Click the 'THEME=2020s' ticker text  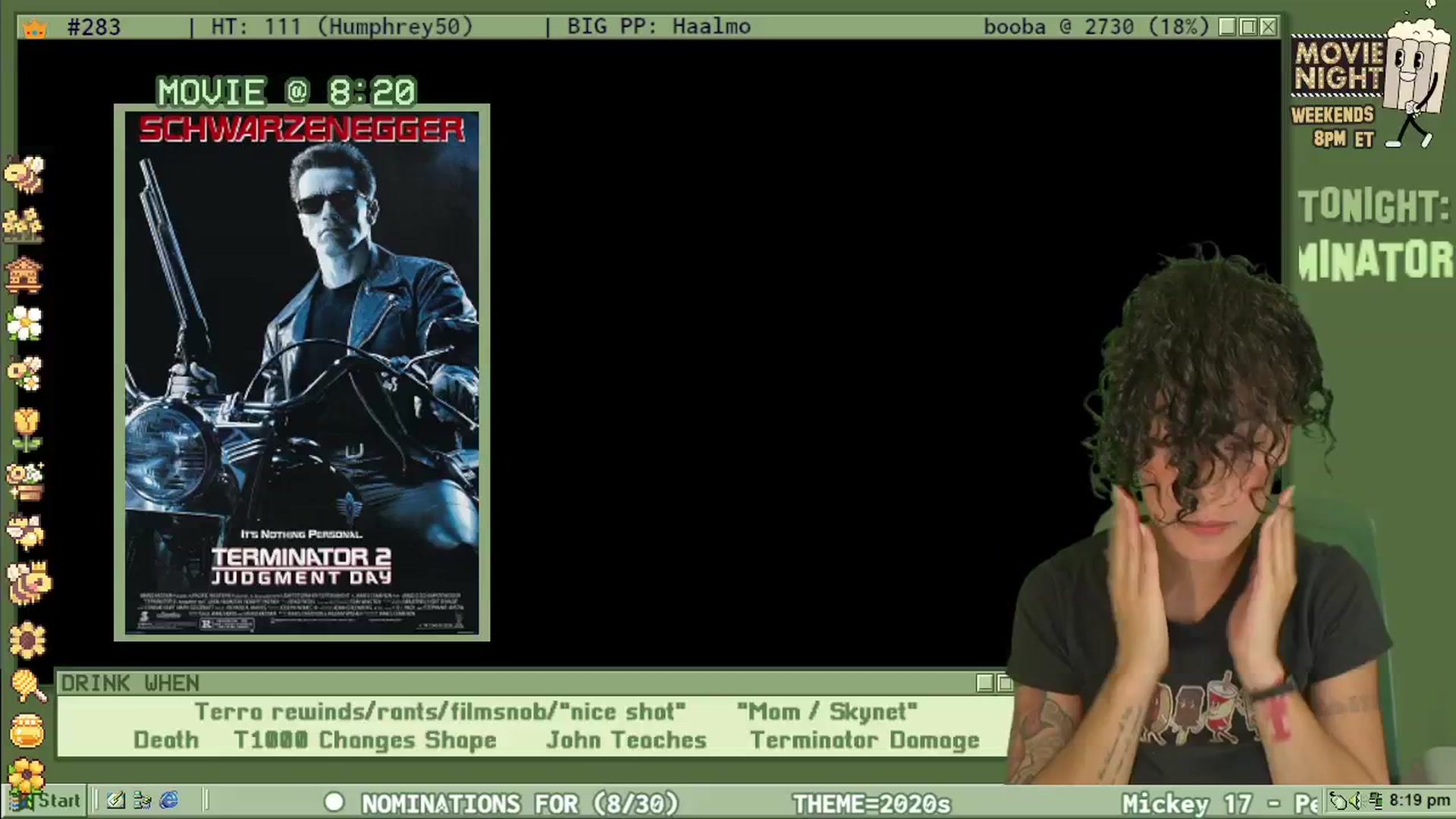(x=871, y=803)
